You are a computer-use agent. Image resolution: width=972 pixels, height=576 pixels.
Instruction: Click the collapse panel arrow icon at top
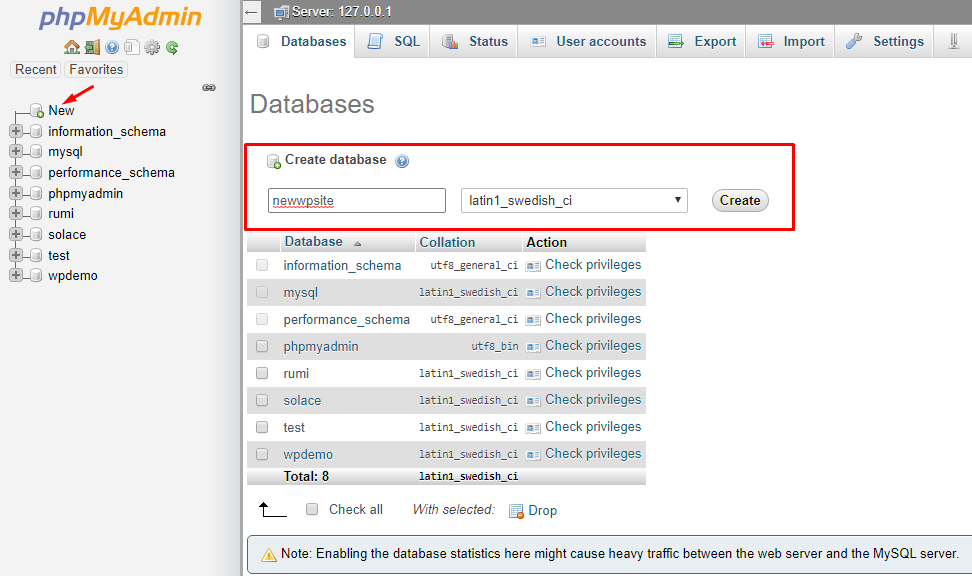pos(252,12)
